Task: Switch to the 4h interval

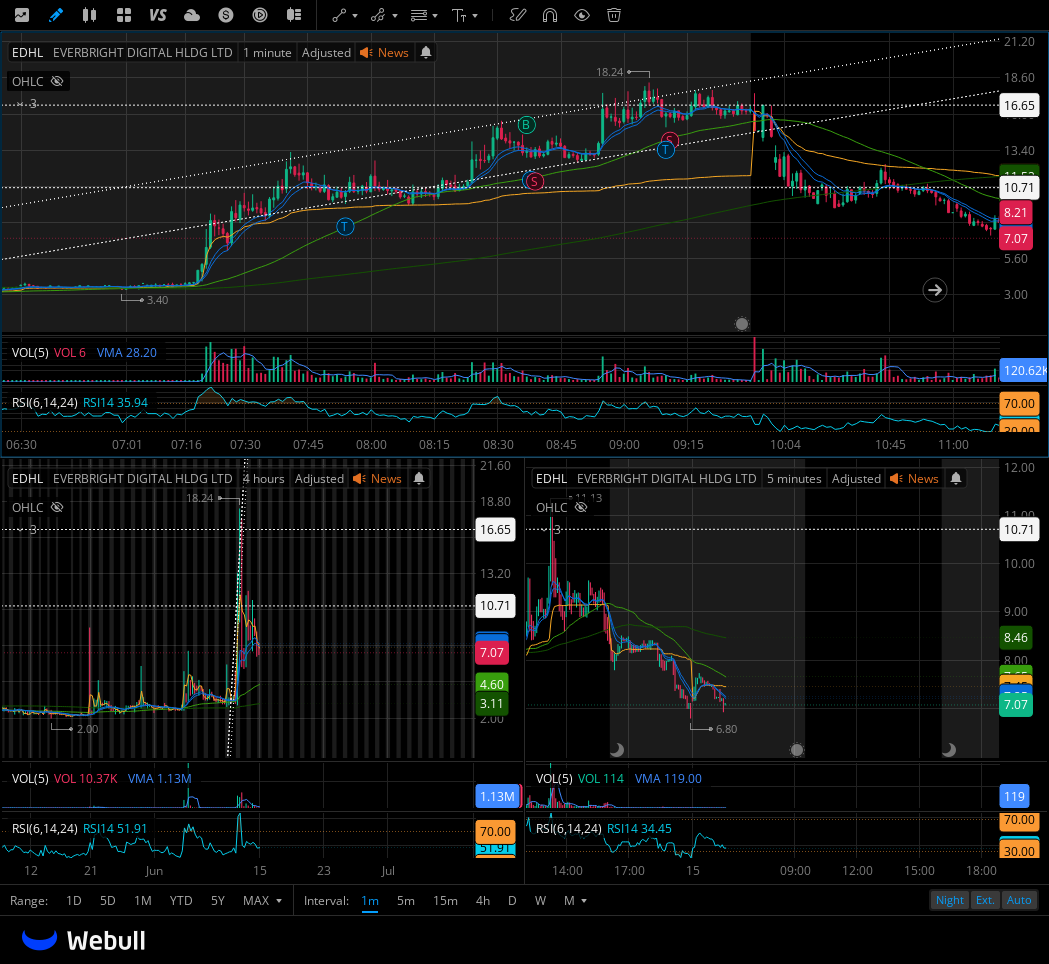Action: coord(482,900)
